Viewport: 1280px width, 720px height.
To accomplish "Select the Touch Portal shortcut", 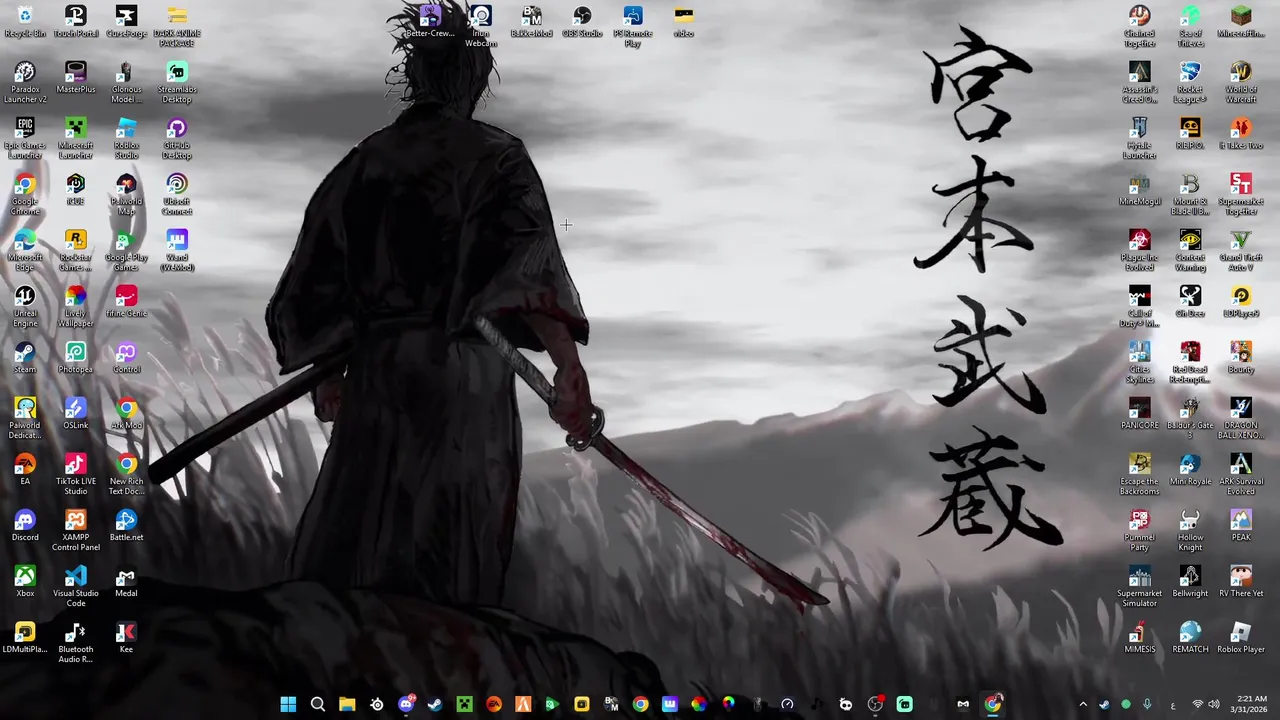I will [76, 21].
